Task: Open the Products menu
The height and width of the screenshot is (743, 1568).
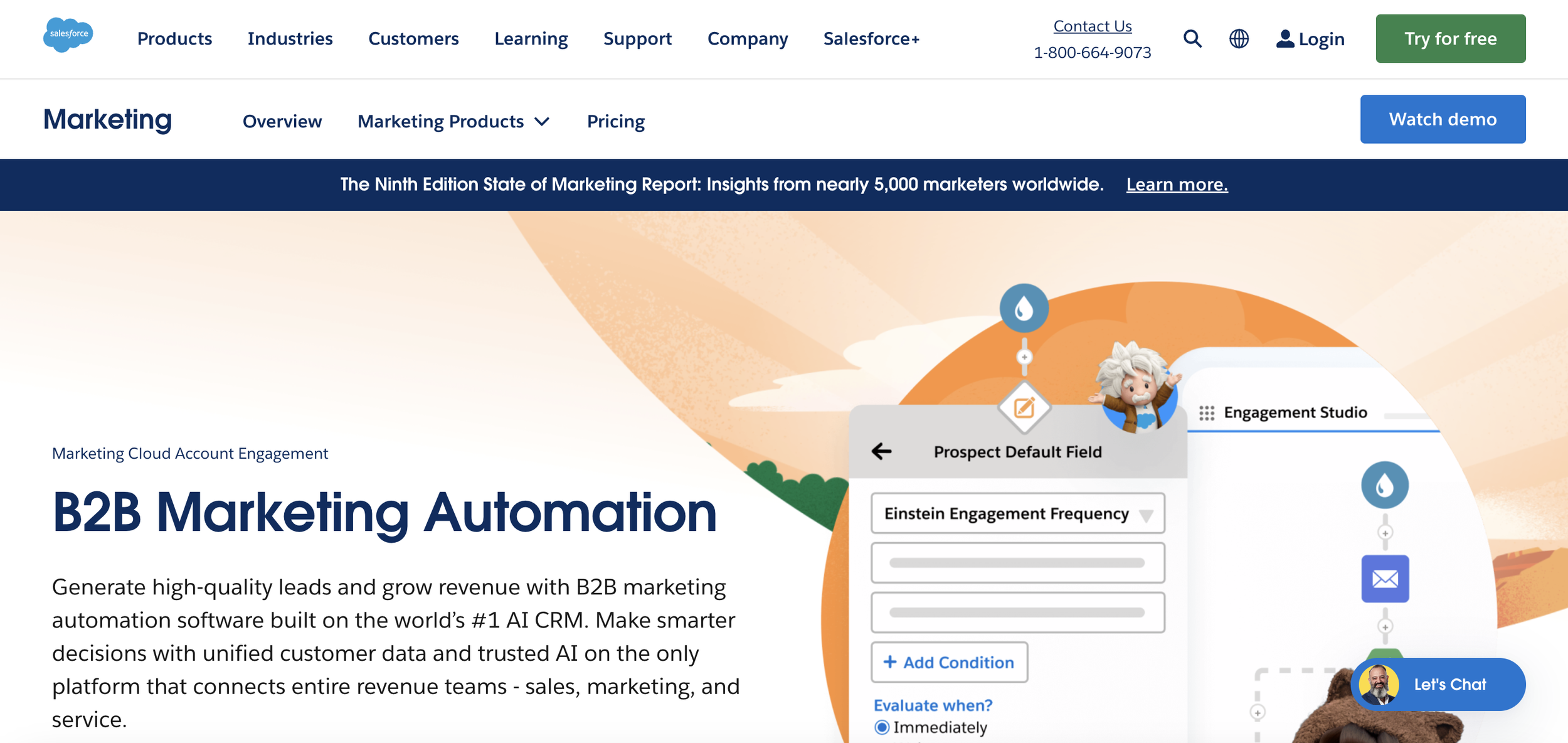Action: [174, 39]
